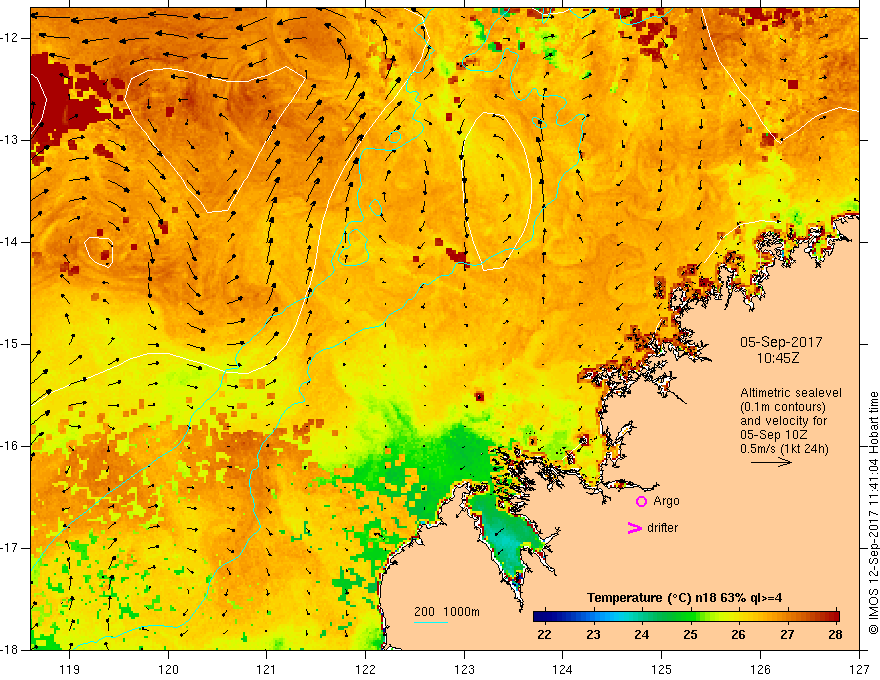Click latitude label -14 on left axis
880x680 pixels.
(12, 242)
